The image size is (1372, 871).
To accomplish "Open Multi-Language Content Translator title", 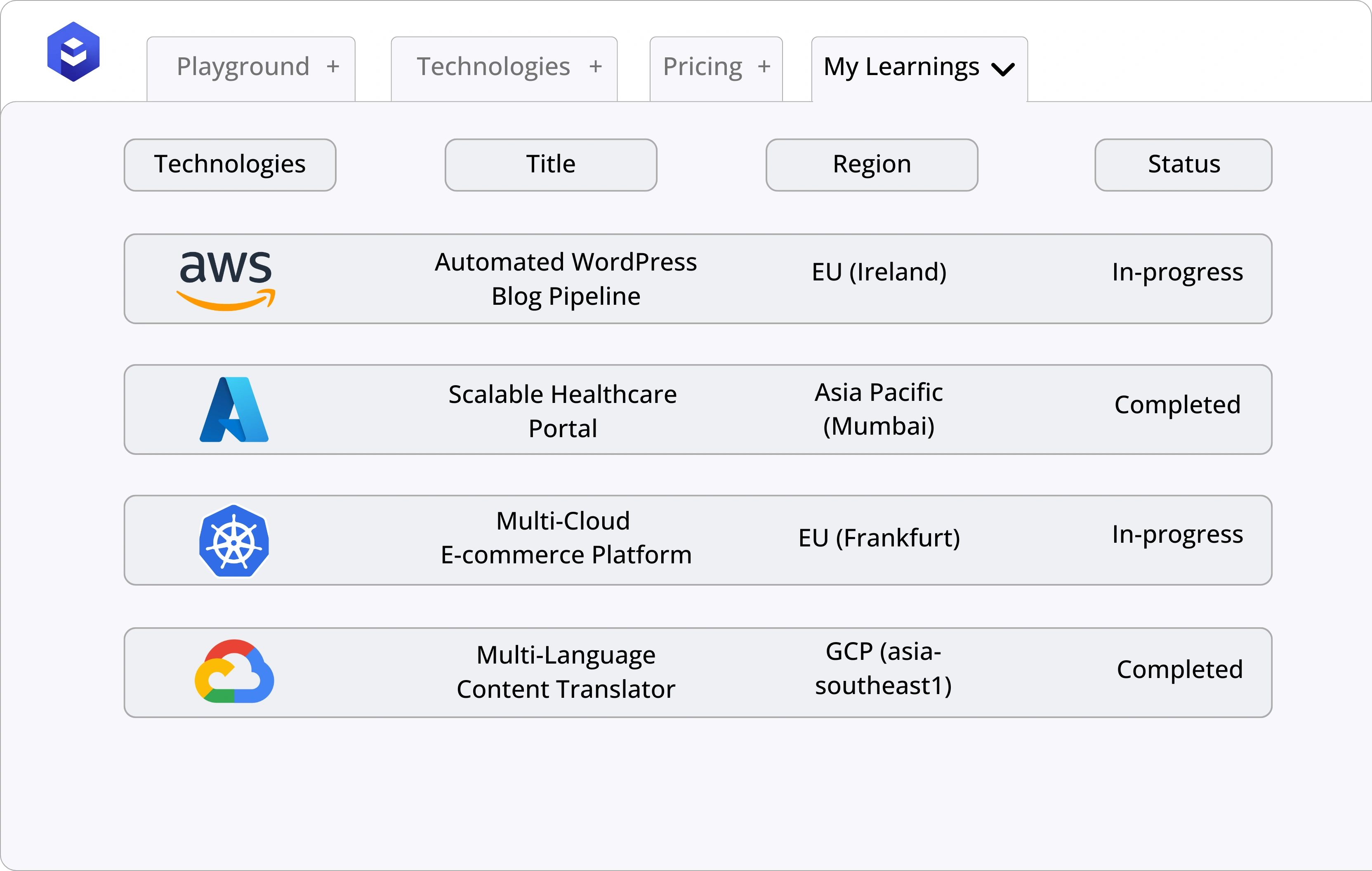I will click(x=566, y=672).
